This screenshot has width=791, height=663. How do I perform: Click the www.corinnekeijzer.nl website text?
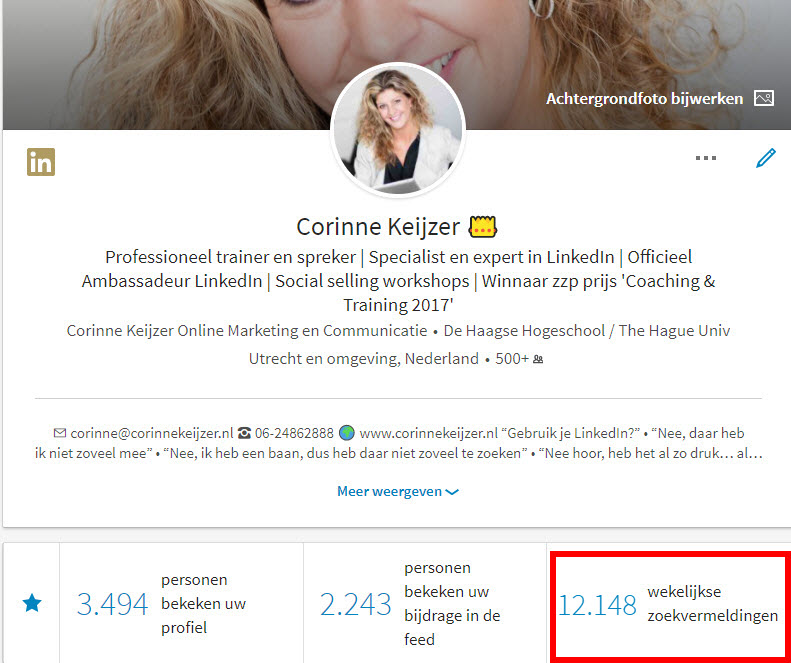coord(428,433)
